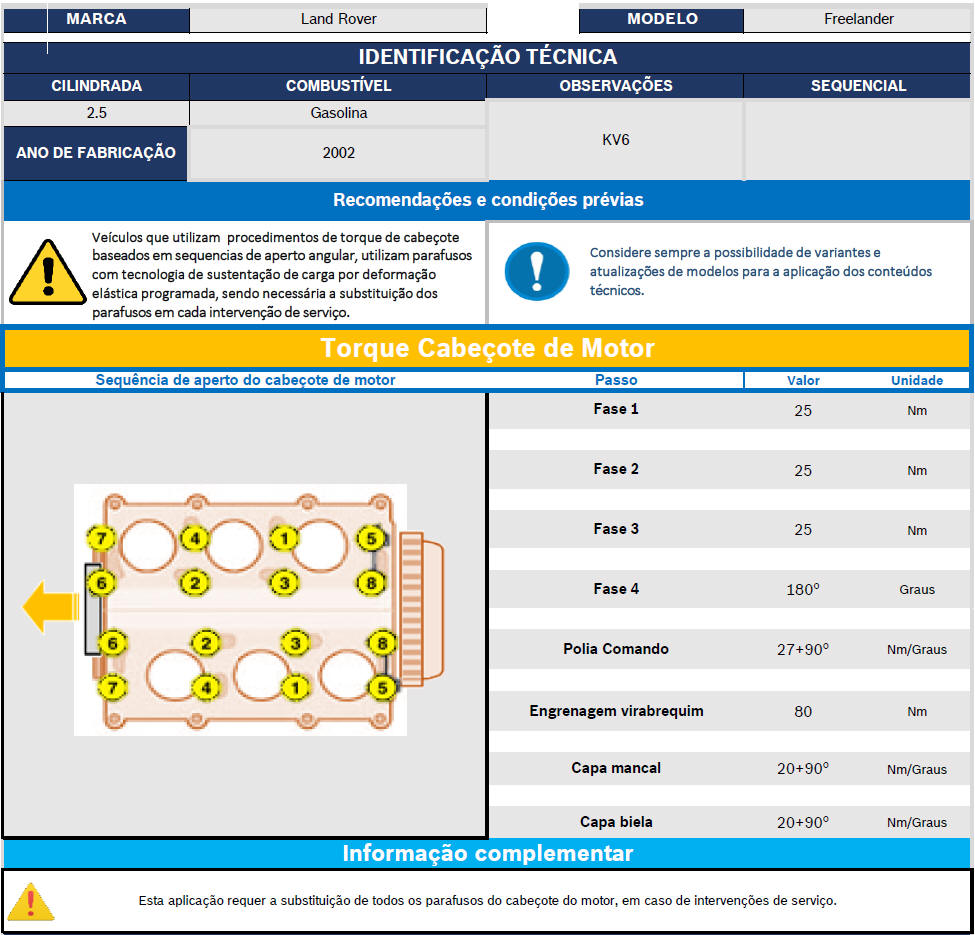Select the Land Rover brand cell
This screenshot has width=975, height=935.
pyautogui.click(x=338, y=19)
